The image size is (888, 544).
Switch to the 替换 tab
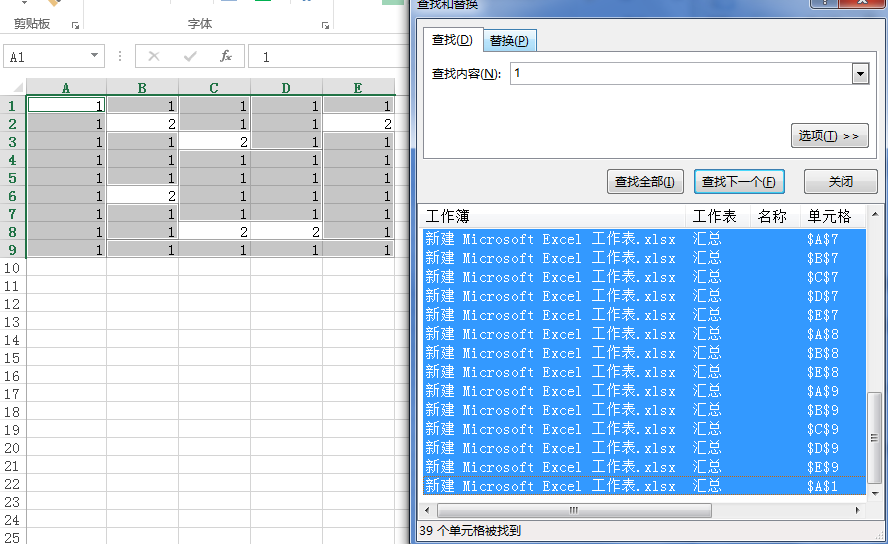click(509, 40)
